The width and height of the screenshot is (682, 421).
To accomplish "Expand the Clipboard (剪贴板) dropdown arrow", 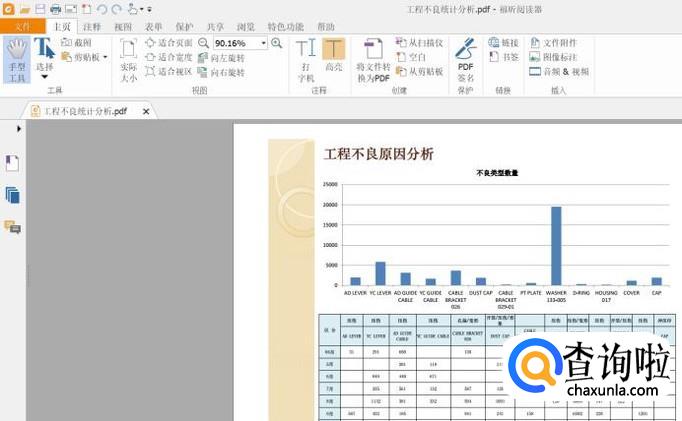I will pyautogui.click(x=105, y=57).
